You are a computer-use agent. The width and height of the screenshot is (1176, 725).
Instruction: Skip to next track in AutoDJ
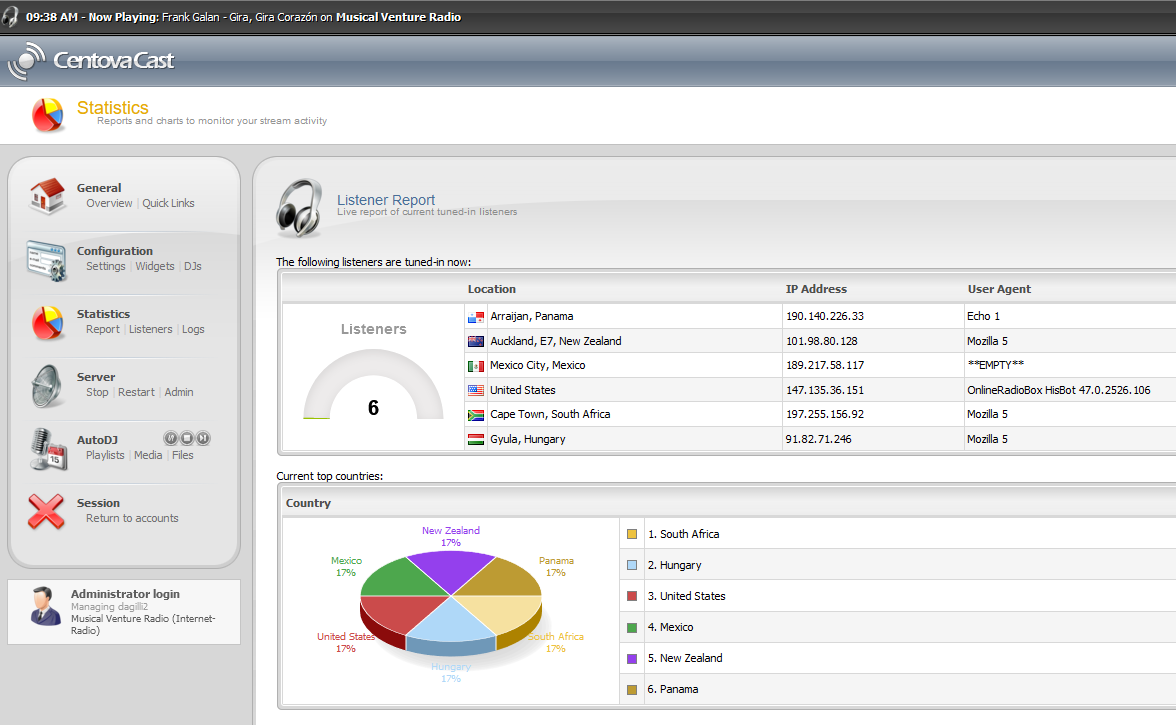[203, 438]
